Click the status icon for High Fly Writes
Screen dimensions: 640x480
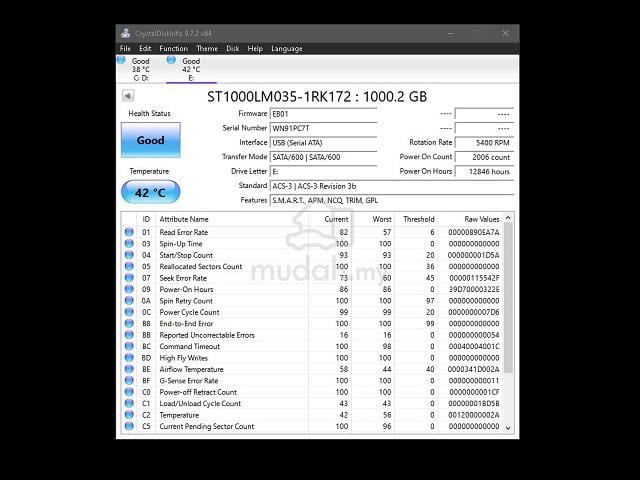coord(129,358)
